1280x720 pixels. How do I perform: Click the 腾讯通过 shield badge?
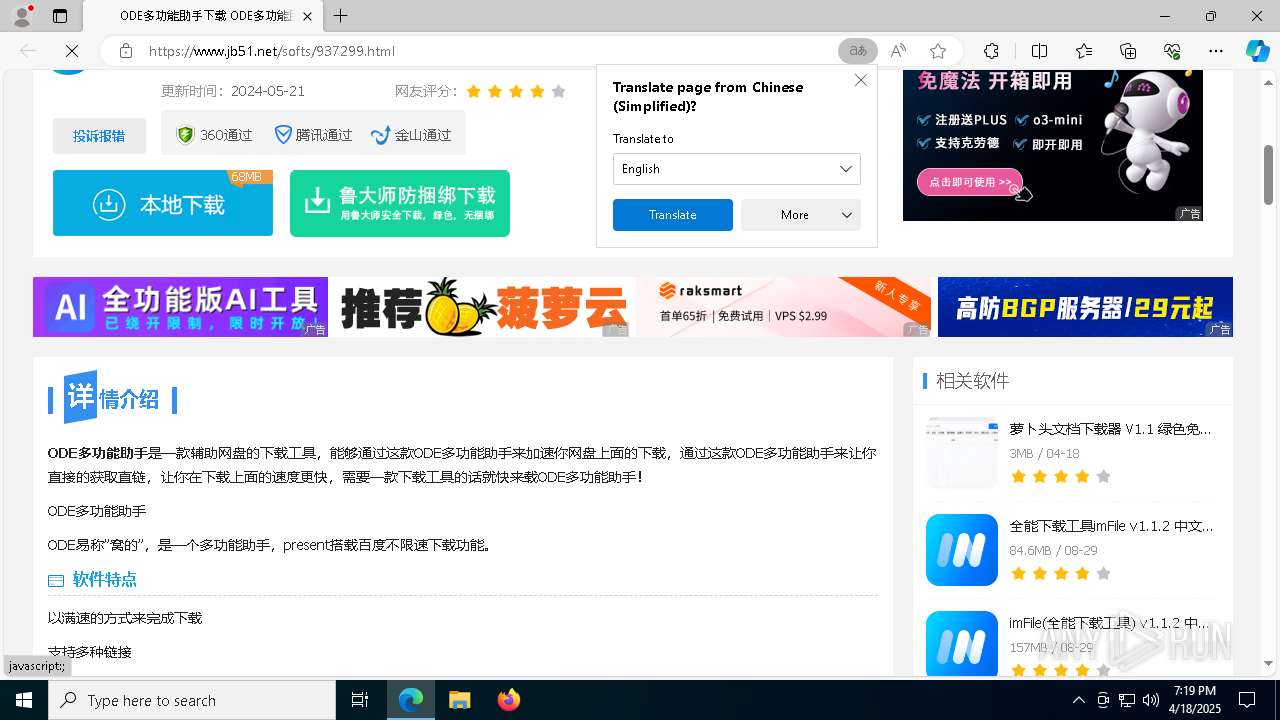click(313, 135)
